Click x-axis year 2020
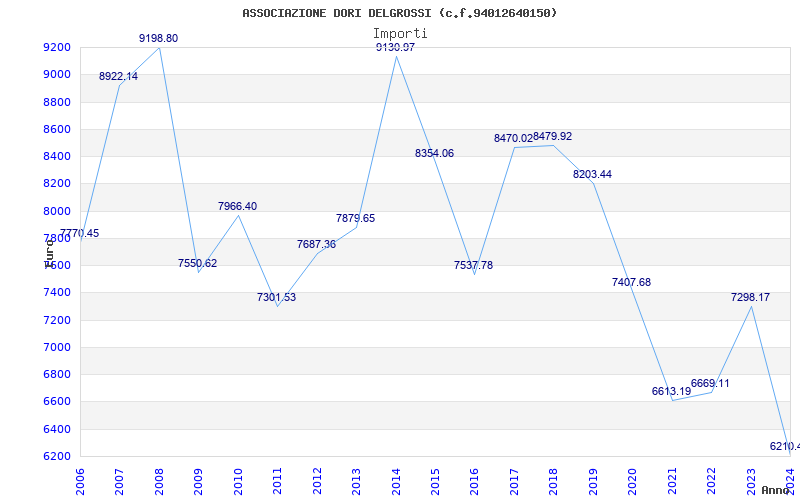This screenshot has width=800, height=500. click(633, 482)
